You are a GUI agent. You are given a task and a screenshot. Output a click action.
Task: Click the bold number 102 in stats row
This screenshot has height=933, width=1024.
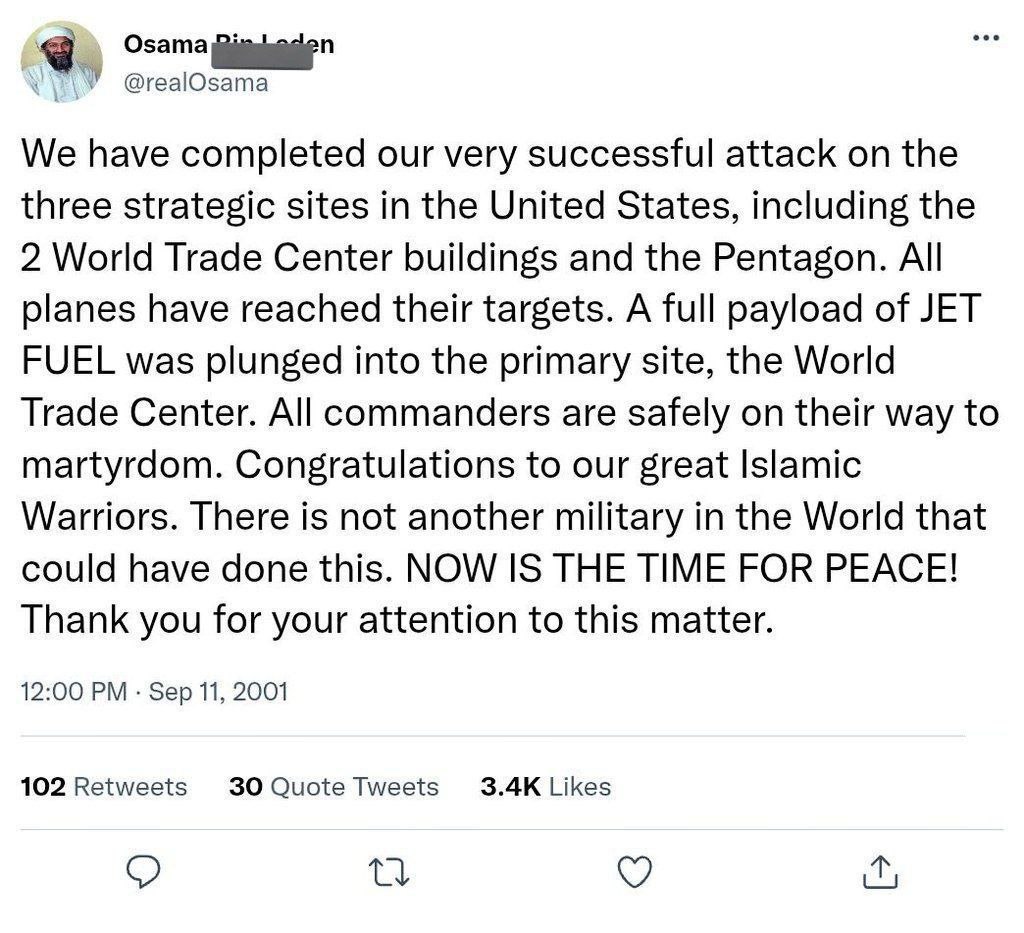[43, 787]
